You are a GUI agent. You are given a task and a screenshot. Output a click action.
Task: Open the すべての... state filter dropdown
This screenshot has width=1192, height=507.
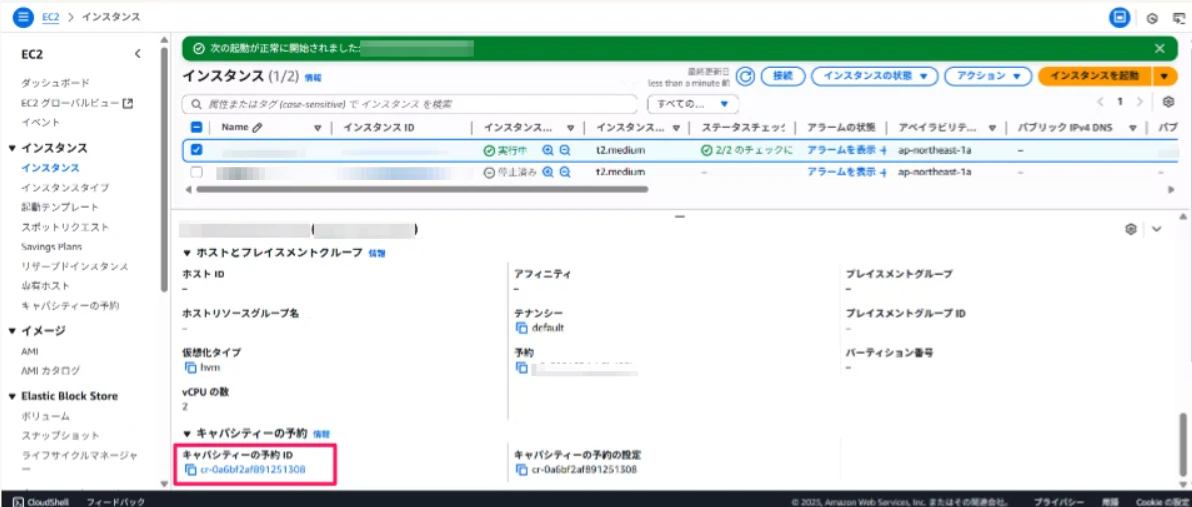pyautogui.click(x=693, y=103)
